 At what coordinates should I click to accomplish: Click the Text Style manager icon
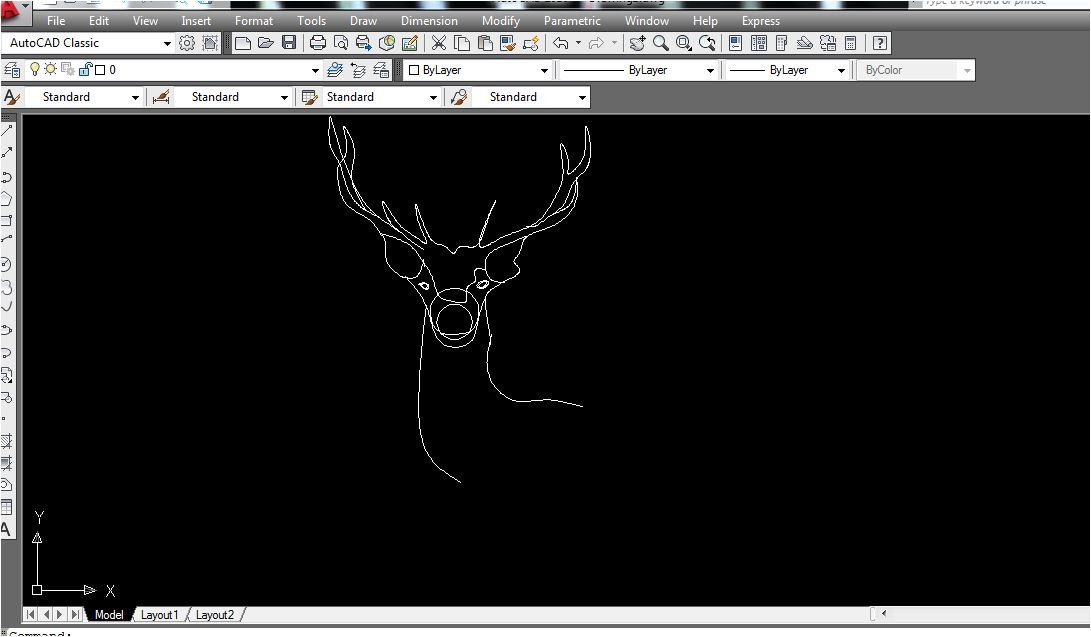coord(12,97)
